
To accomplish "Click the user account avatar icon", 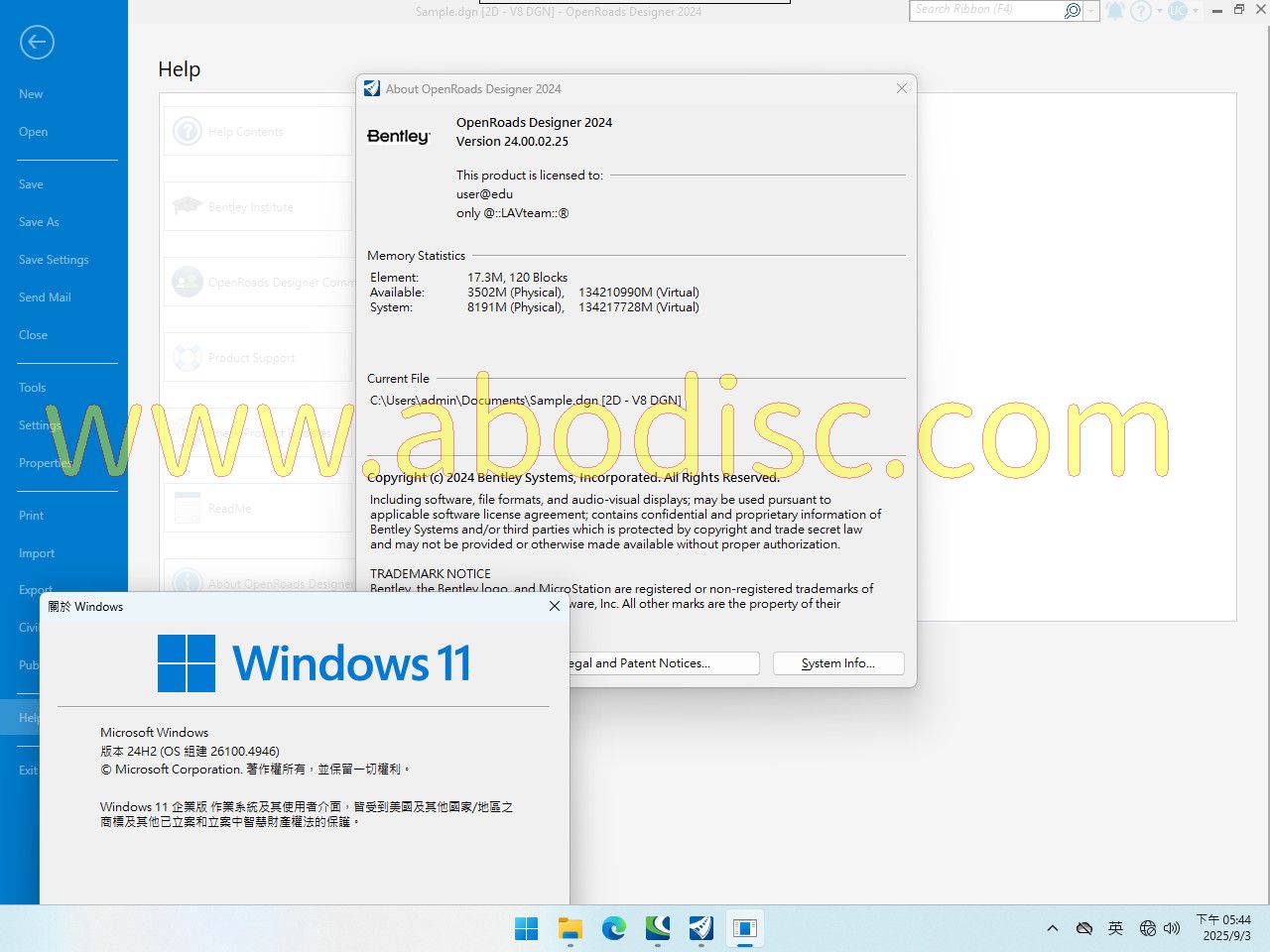I will pyautogui.click(x=1178, y=10).
